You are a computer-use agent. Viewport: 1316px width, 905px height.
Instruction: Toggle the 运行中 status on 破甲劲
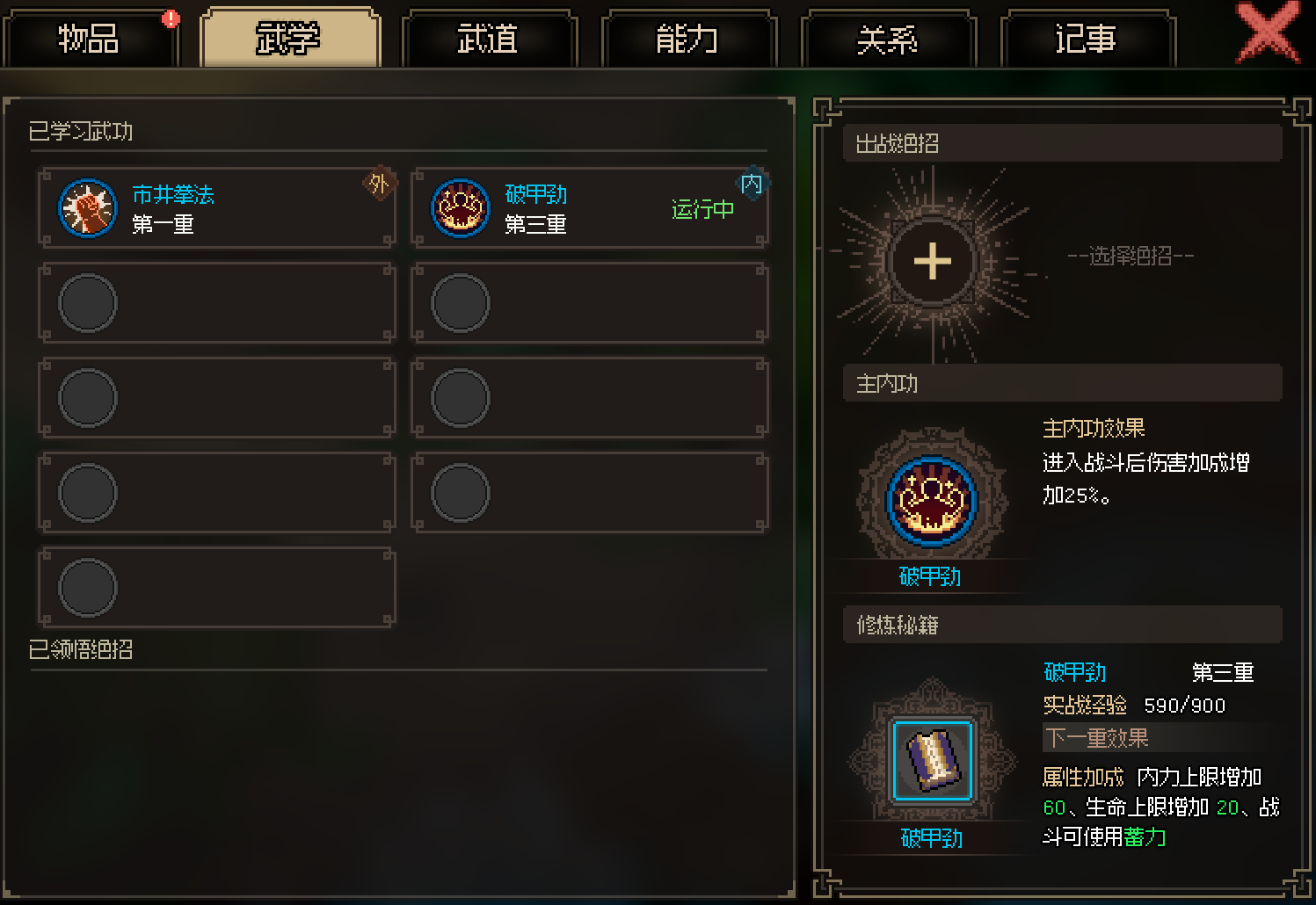click(x=702, y=209)
